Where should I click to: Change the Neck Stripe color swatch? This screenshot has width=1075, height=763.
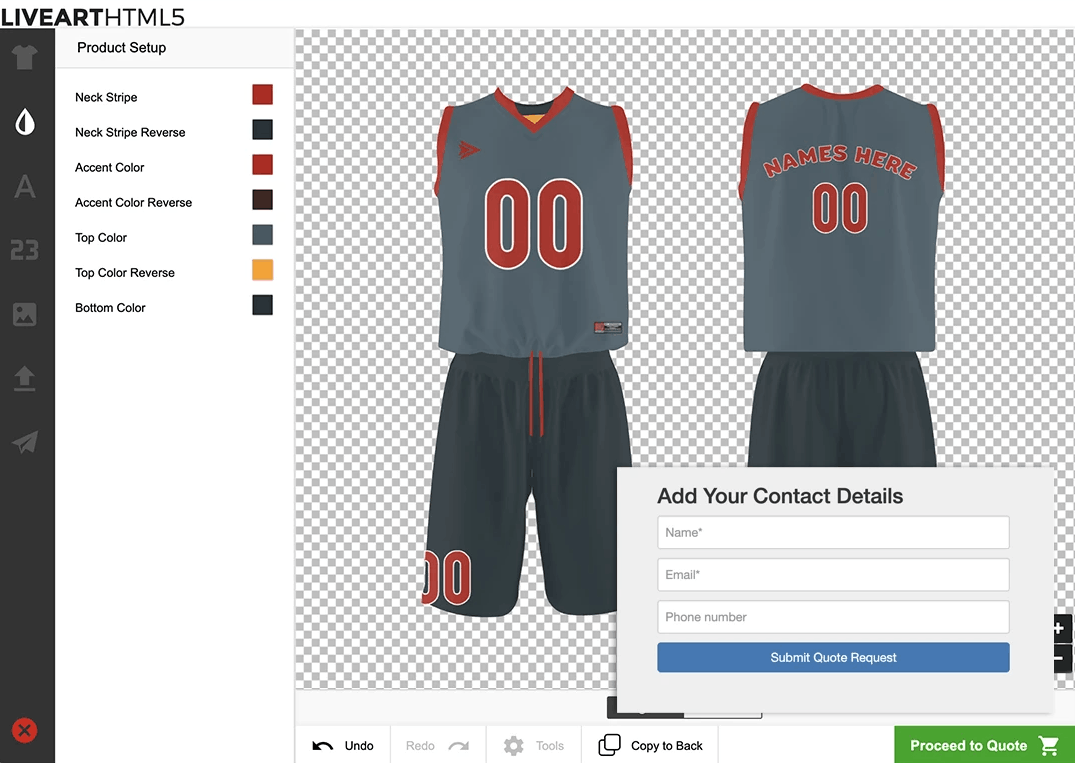(x=262, y=95)
